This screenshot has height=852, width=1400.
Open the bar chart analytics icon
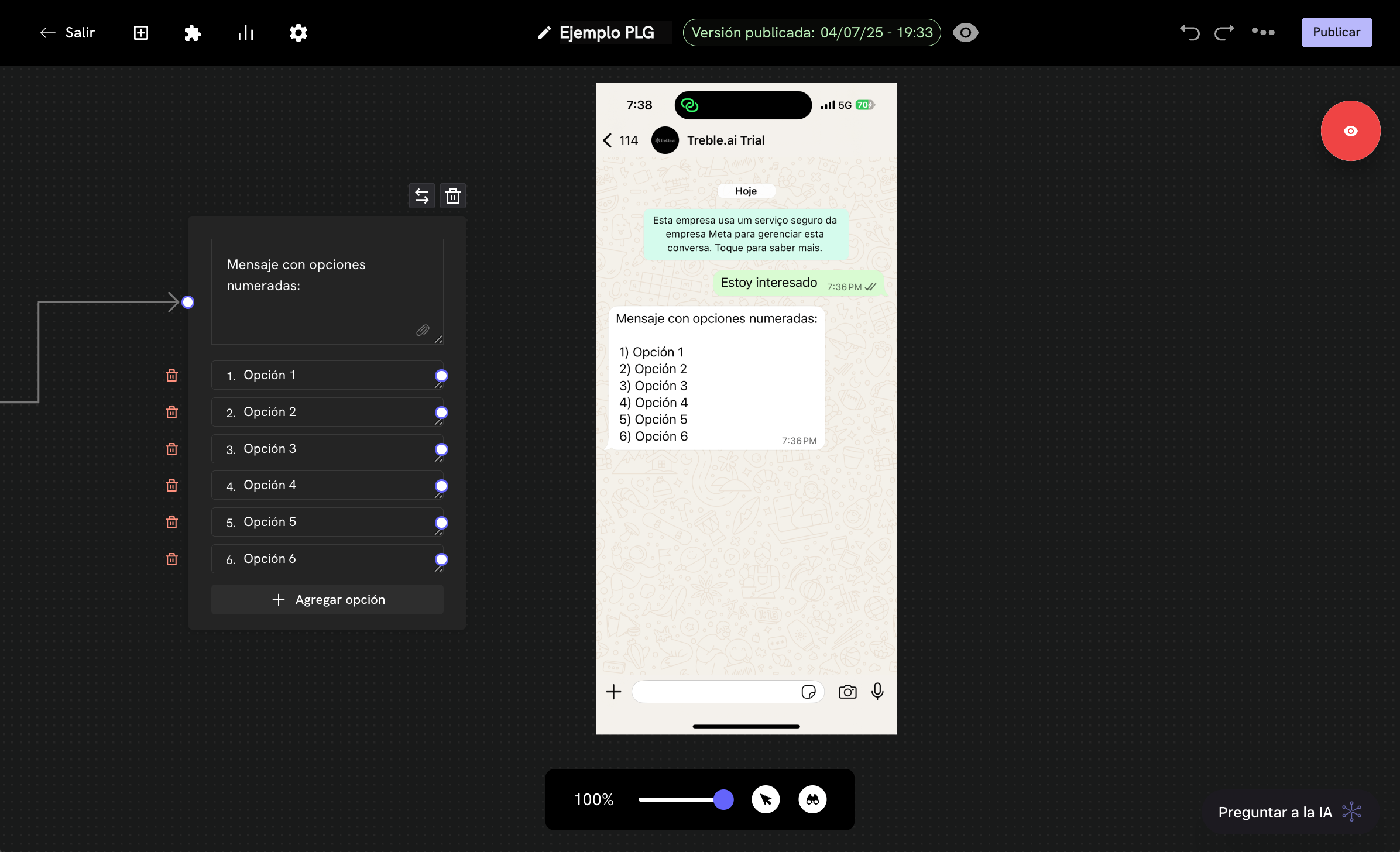(x=246, y=33)
